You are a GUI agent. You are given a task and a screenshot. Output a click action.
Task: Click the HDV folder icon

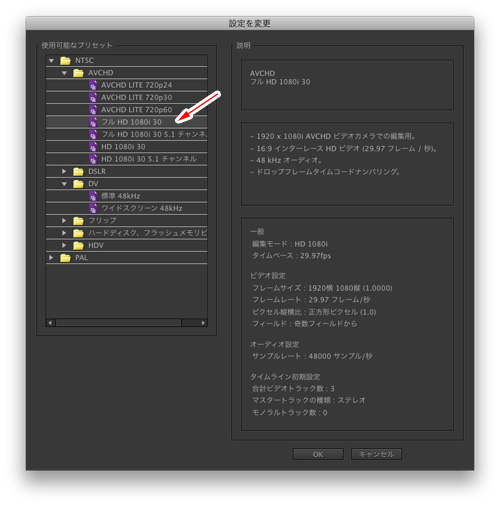(x=78, y=246)
